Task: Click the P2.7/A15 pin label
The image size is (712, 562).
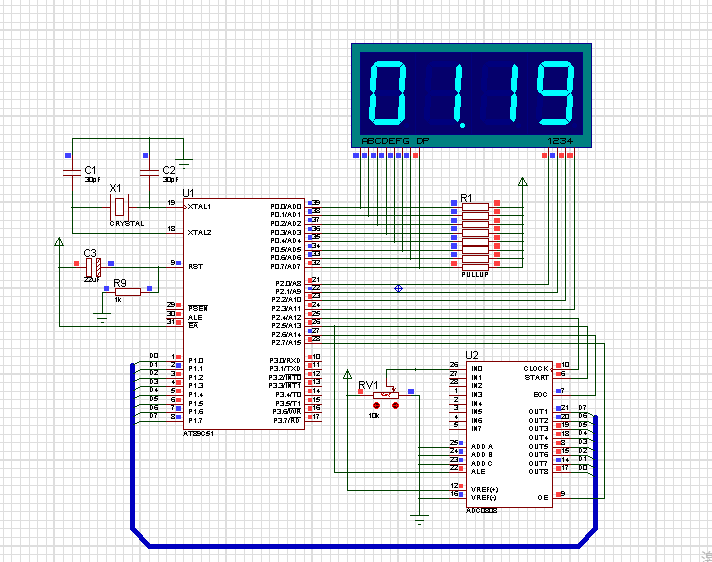Action: pos(286,343)
